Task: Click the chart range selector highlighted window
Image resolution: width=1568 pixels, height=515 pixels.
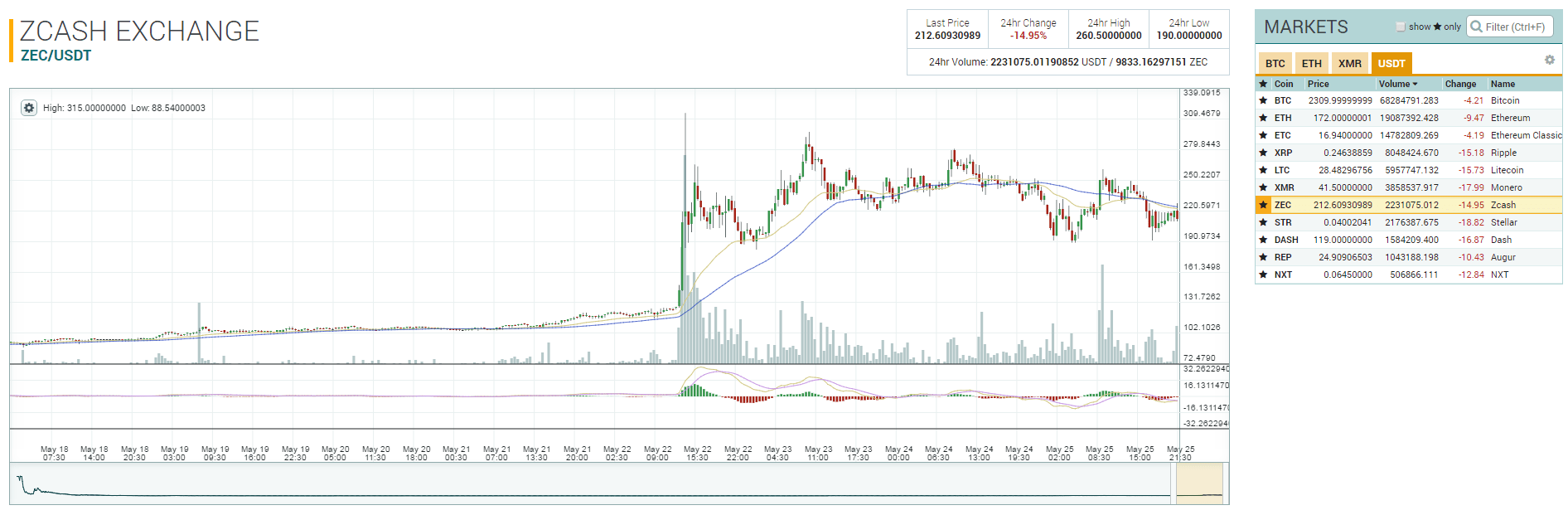Action: pyautogui.click(x=1199, y=483)
